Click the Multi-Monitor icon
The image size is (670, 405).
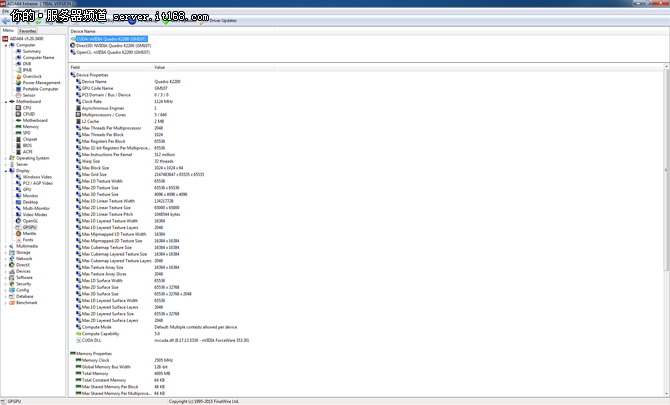[18, 208]
